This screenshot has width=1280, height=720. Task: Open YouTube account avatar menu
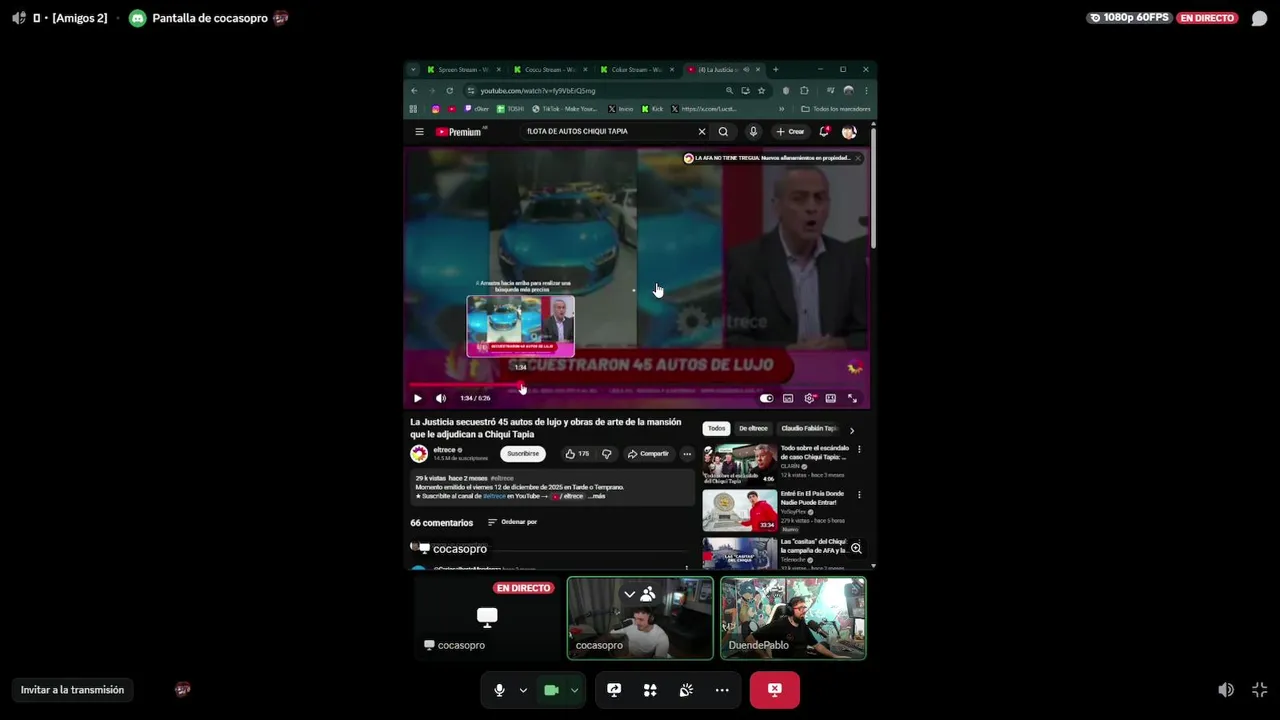849,131
